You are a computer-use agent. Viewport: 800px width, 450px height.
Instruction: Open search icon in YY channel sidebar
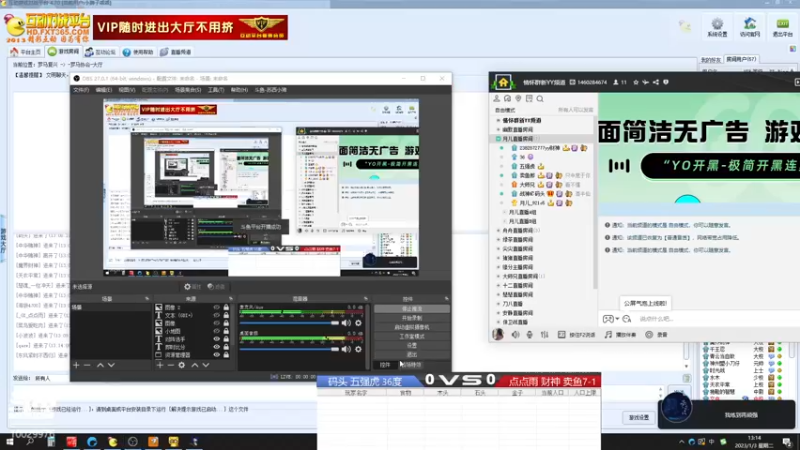[540, 98]
